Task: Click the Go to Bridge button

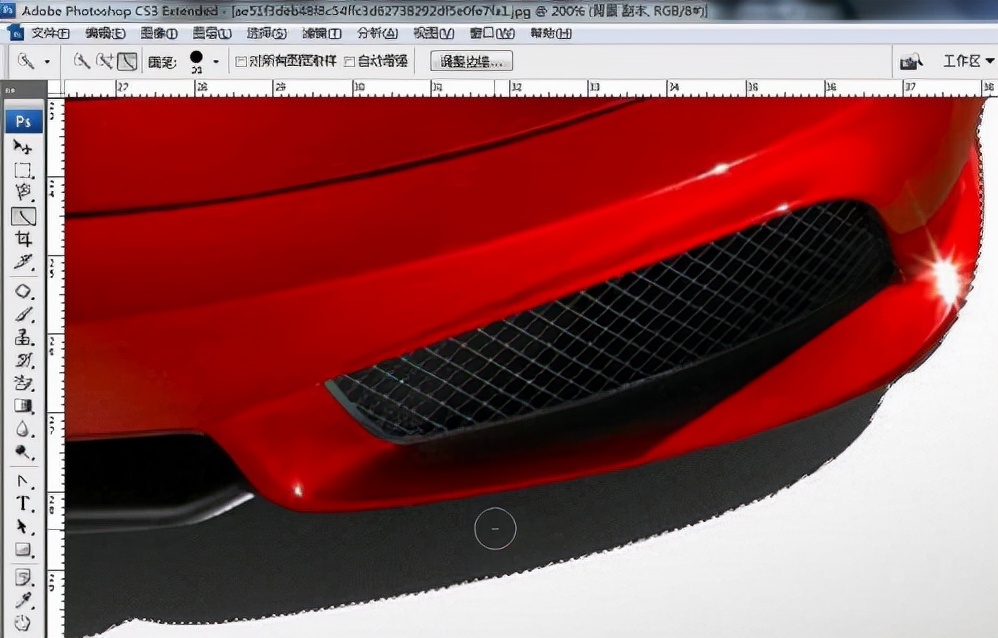Action: pos(911,60)
